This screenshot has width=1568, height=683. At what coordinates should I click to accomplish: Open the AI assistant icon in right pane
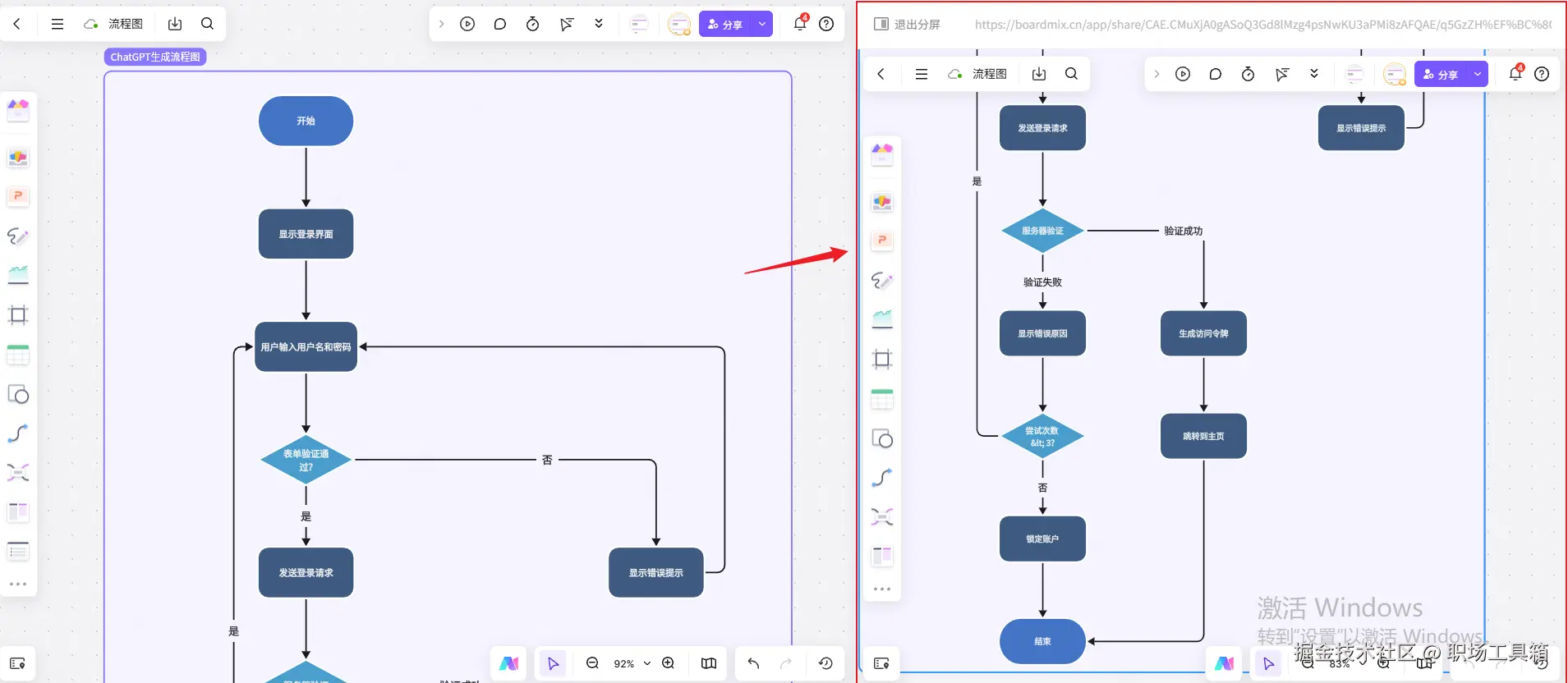[1225, 663]
